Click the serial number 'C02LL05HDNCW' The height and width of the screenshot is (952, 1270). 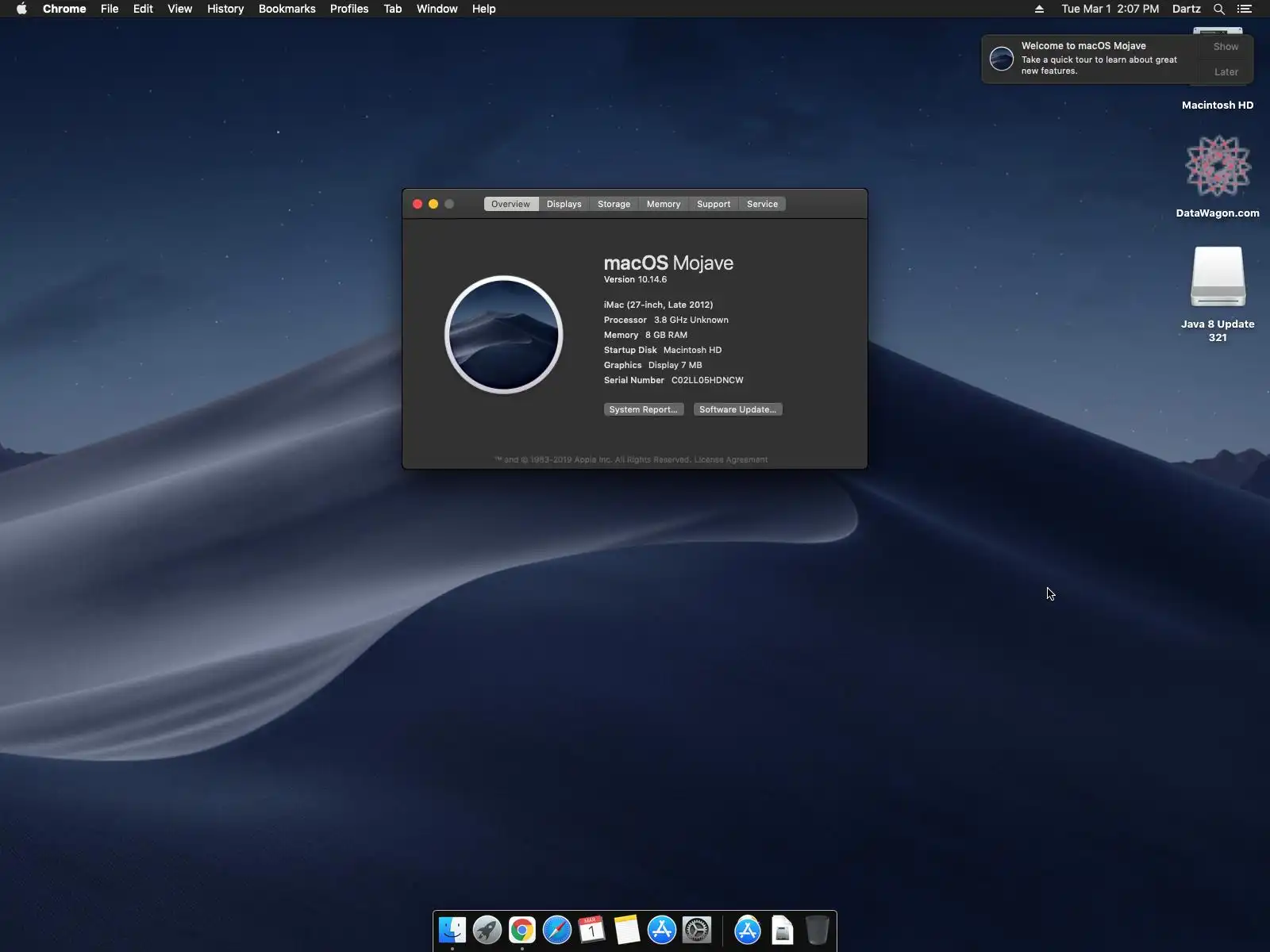[707, 380]
